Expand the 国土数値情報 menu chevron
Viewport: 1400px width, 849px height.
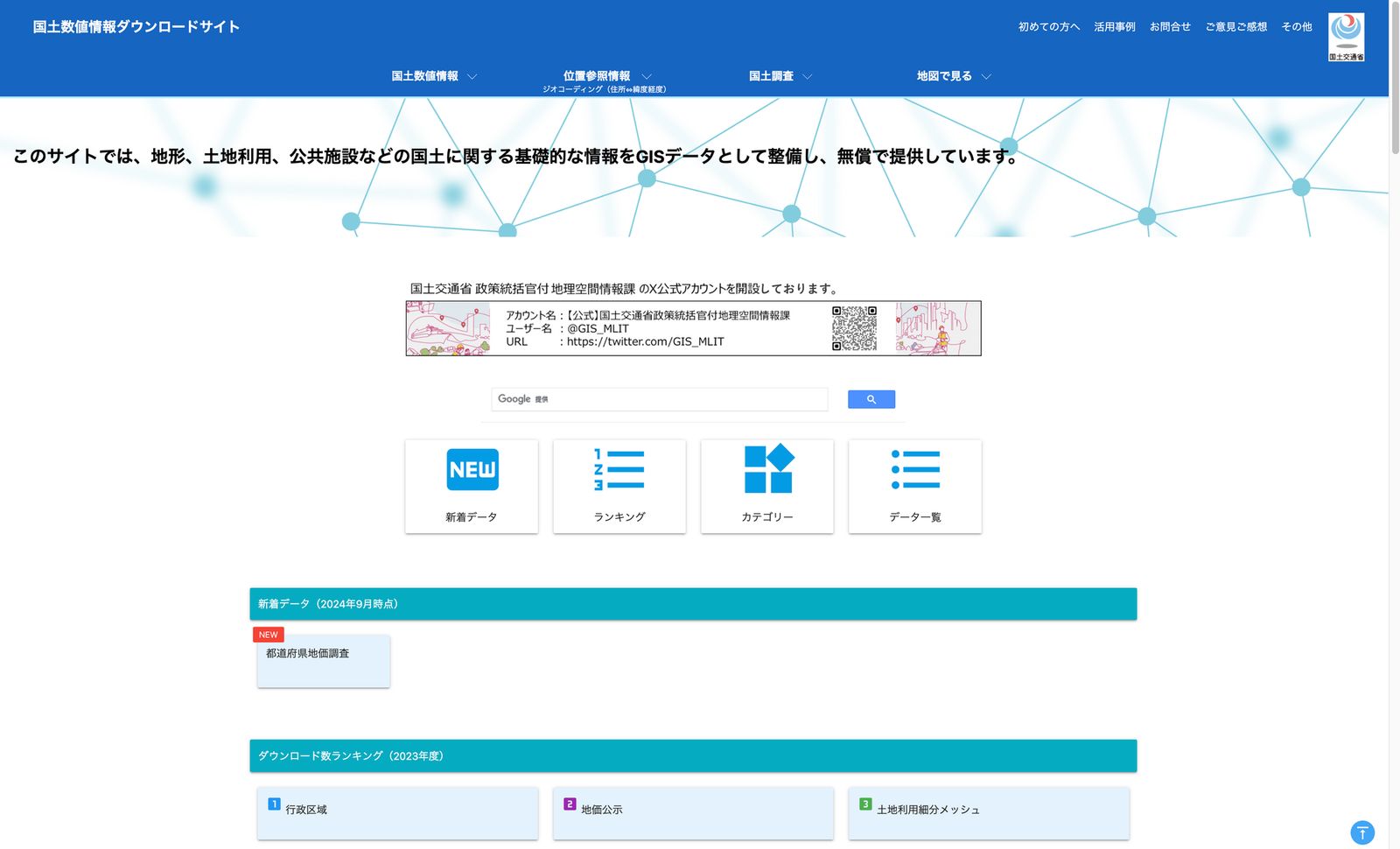(x=472, y=76)
